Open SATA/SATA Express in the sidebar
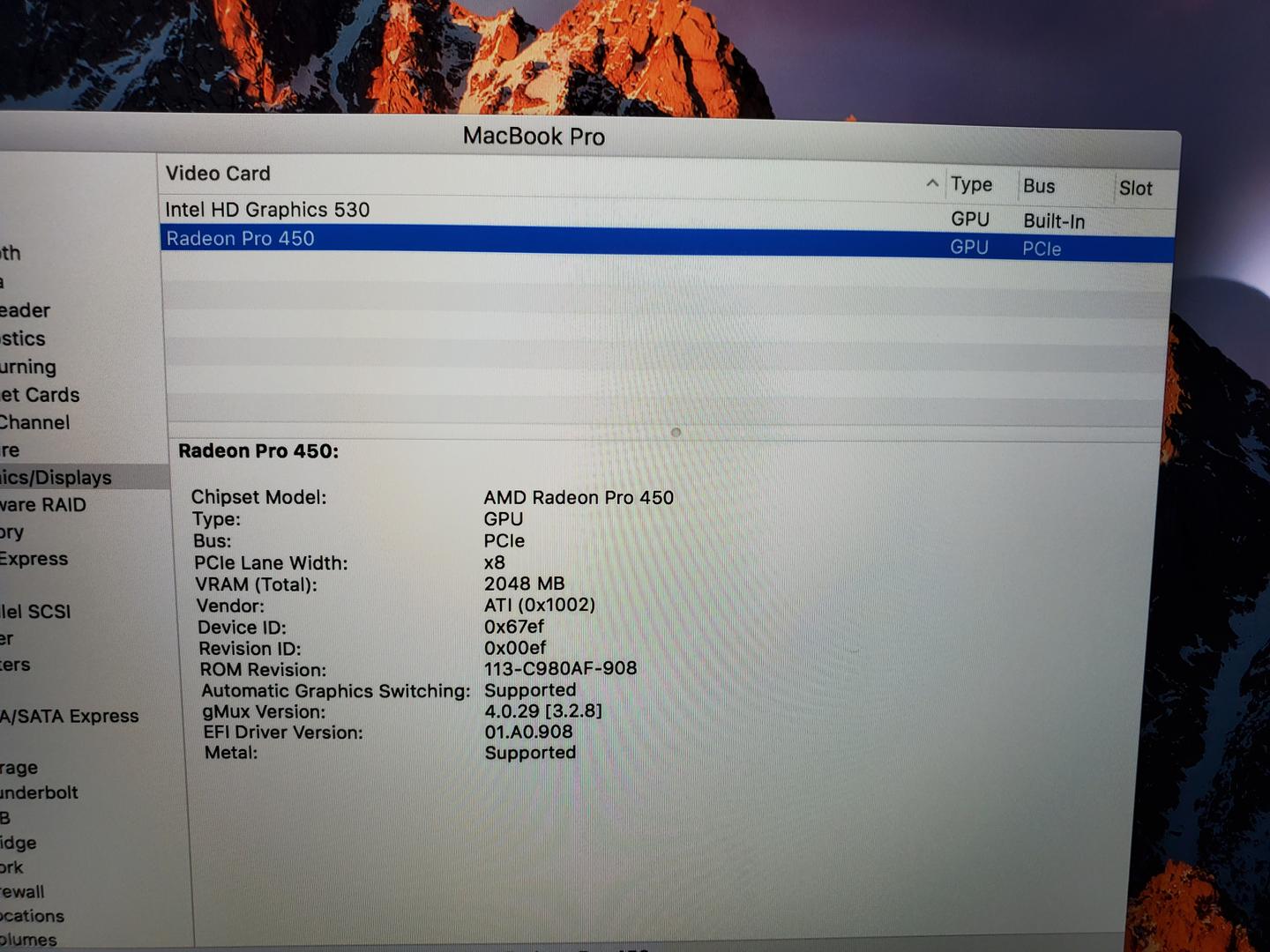1270x952 pixels. (69, 716)
